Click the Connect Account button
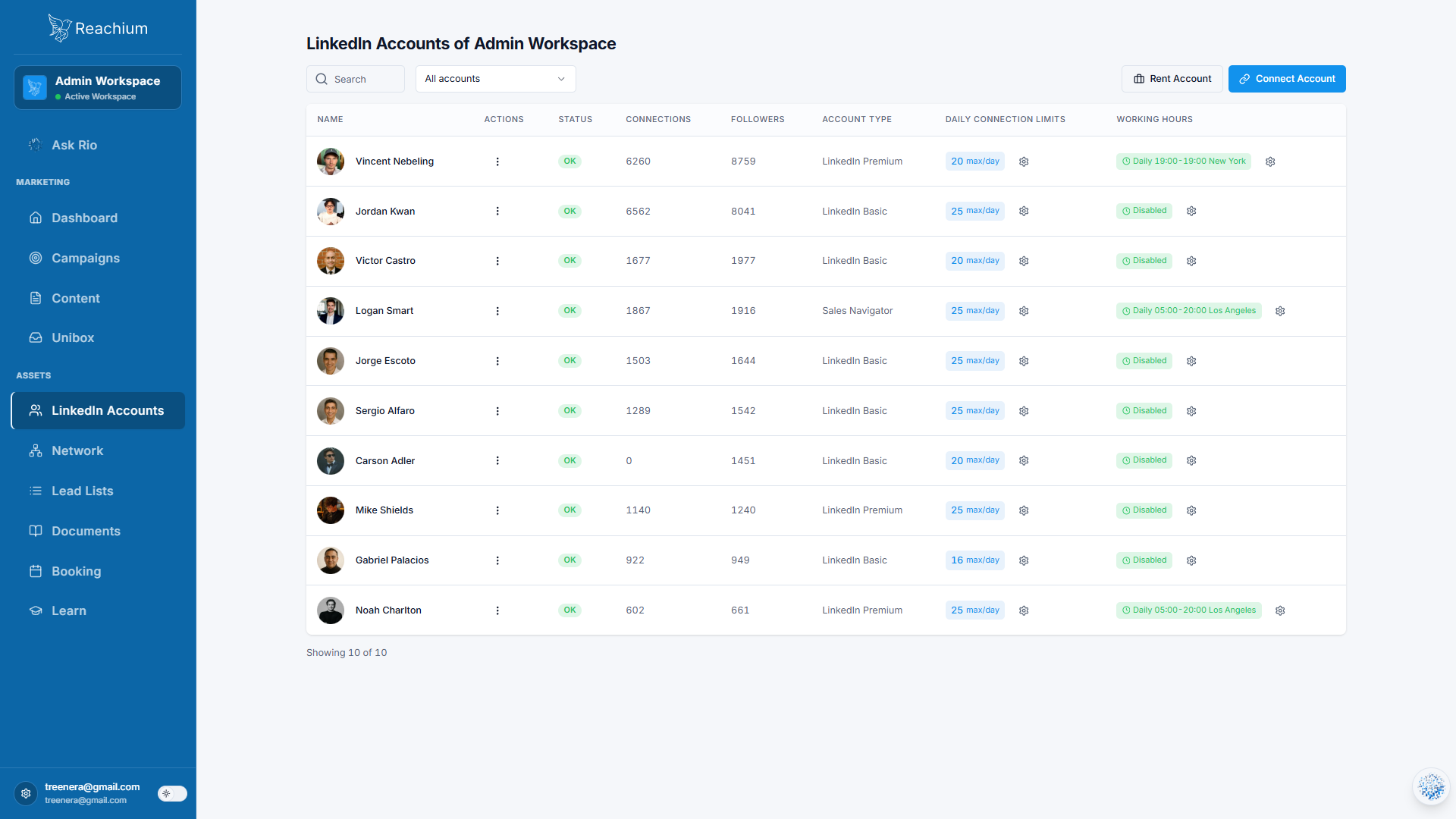Screen dimensions: 1456x819 click(x=1287, y=79)
